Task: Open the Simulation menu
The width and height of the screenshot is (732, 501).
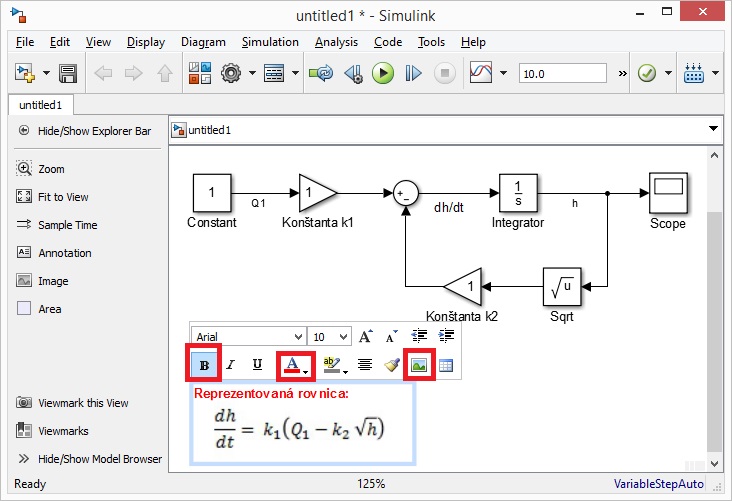Action: pyautogui.click(x=270, y=42)
